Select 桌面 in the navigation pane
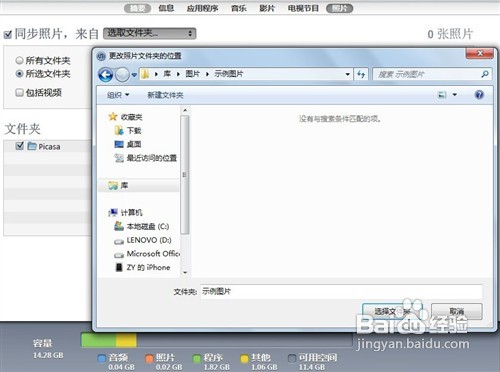 click(128, 144)
